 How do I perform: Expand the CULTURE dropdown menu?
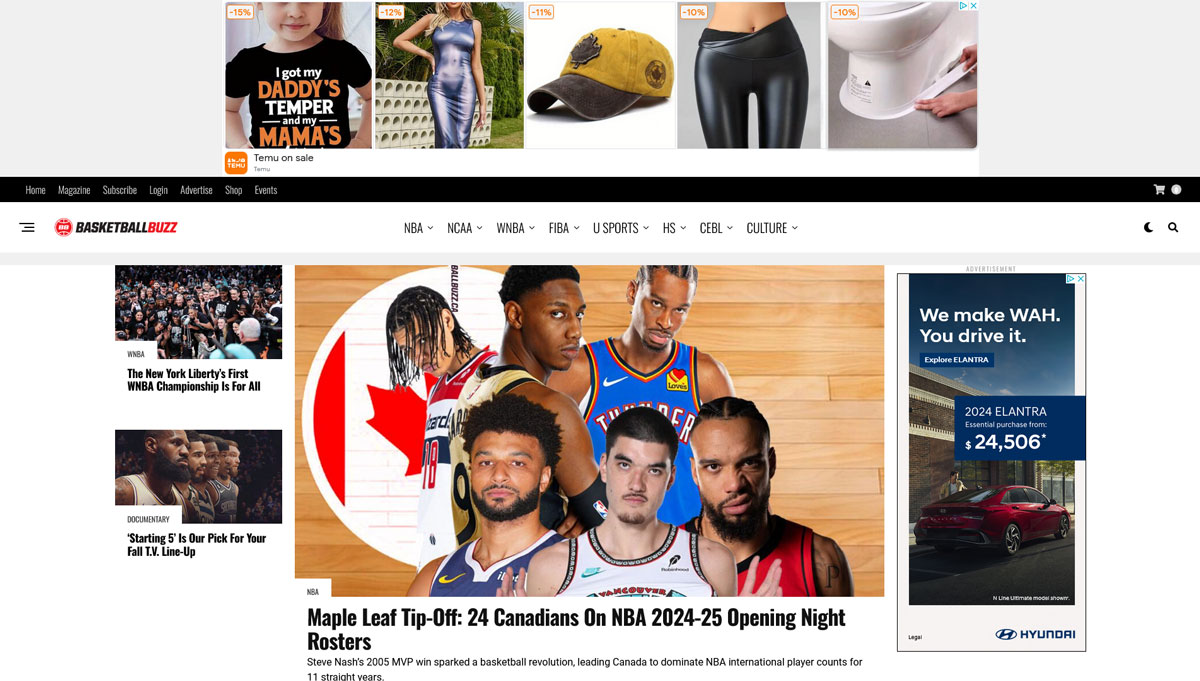pos(772,228)
